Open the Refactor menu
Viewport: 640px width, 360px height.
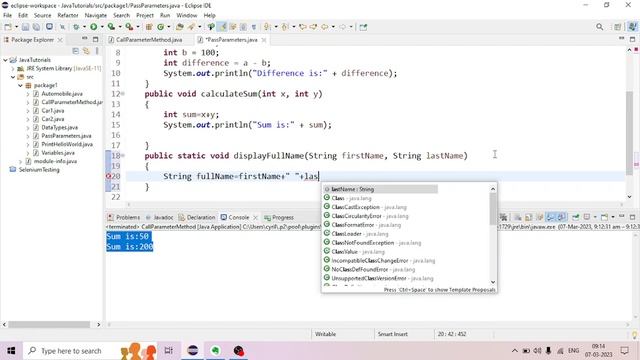68,15
